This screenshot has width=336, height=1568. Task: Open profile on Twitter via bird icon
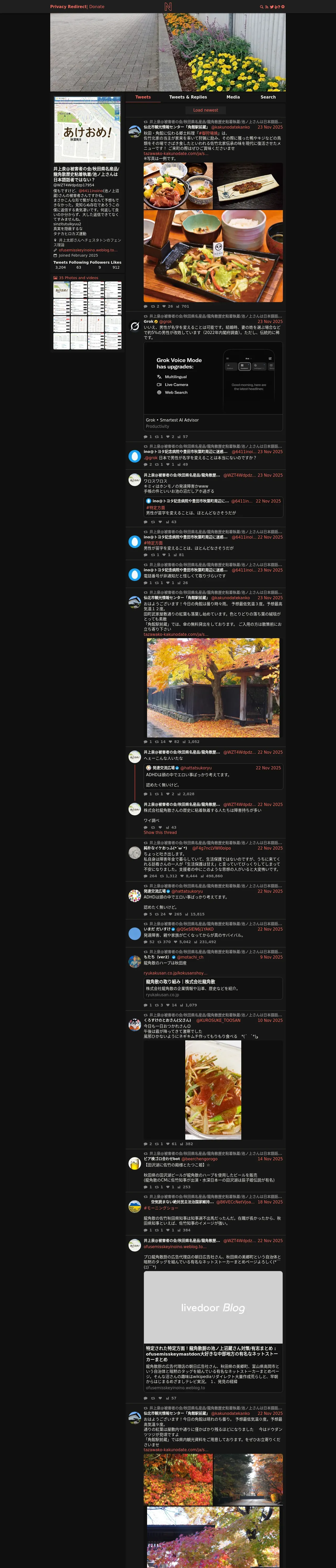point(272,7)
